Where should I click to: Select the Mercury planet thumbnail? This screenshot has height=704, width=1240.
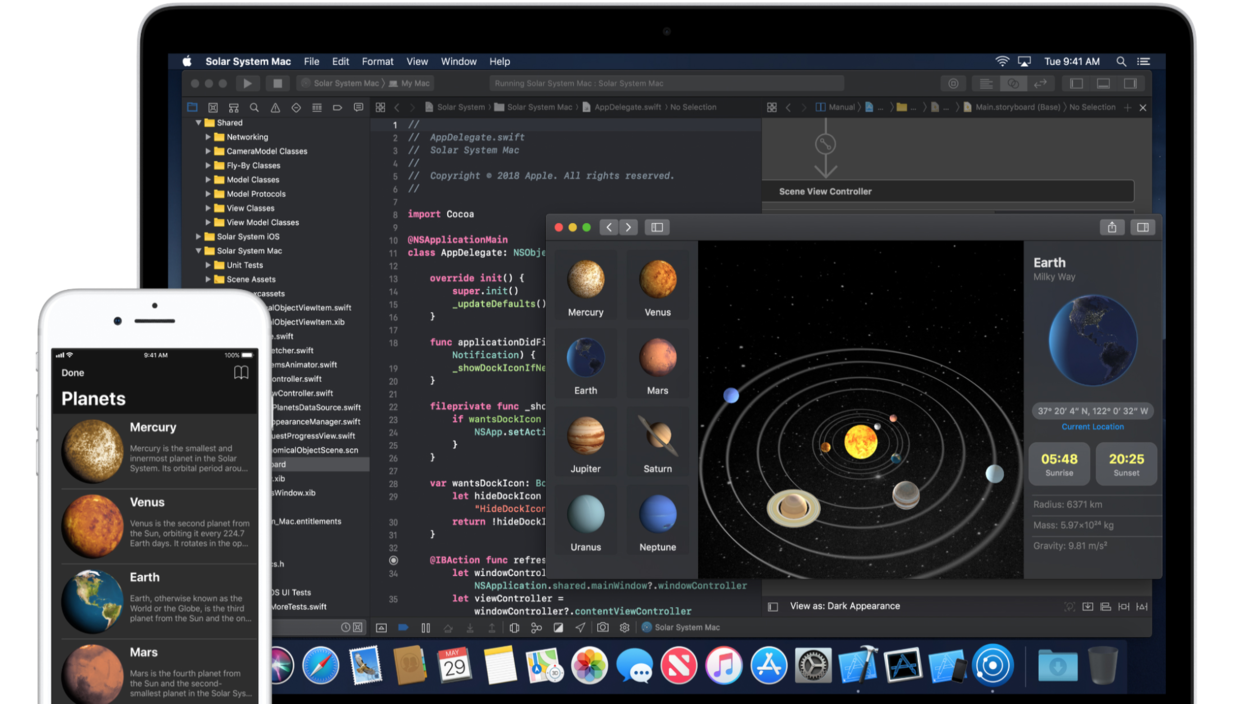click(586, 286)
